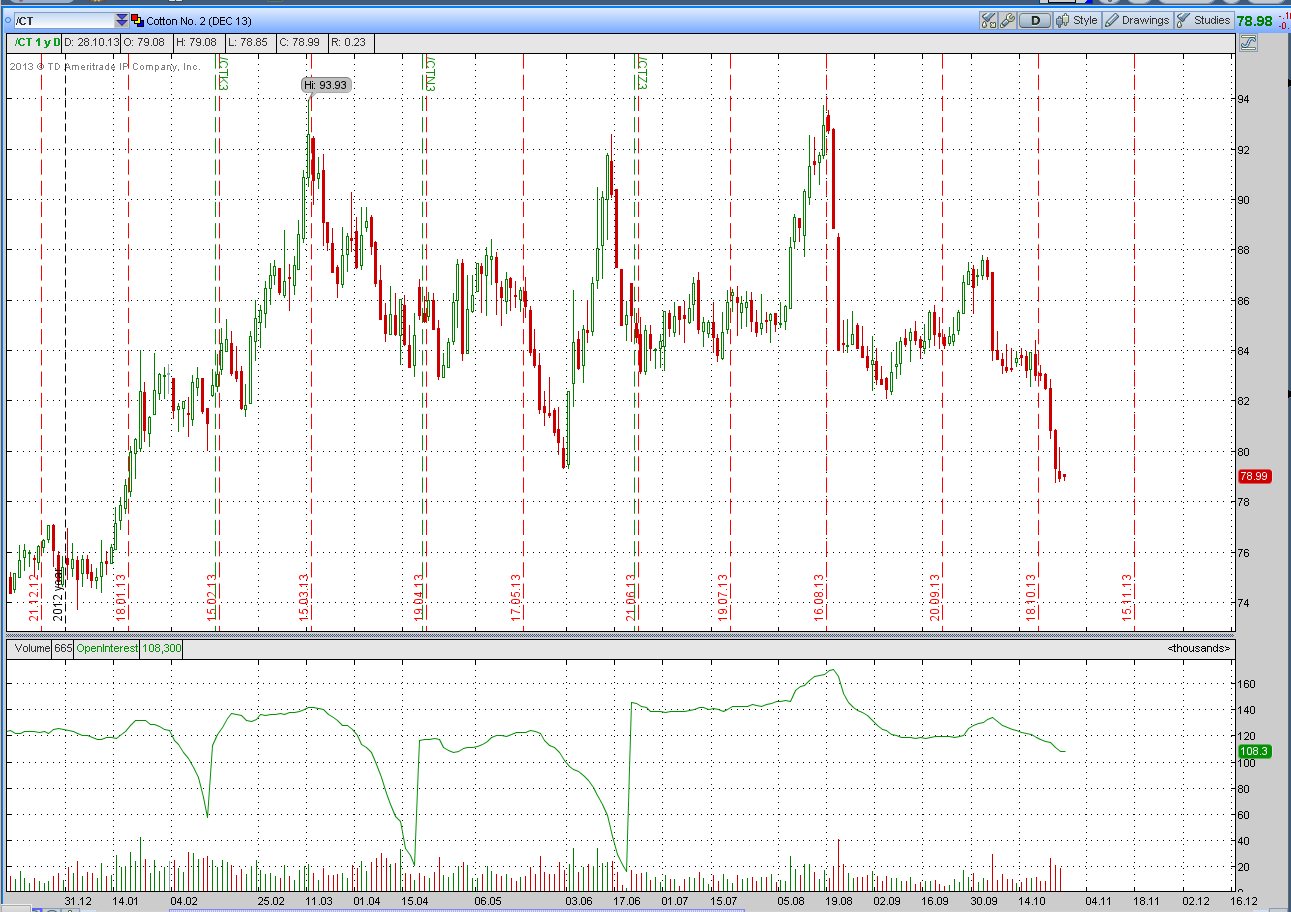Screen dimensions: 1291x912
Task: Click the OpenInterest label
Action: (107, 648)
